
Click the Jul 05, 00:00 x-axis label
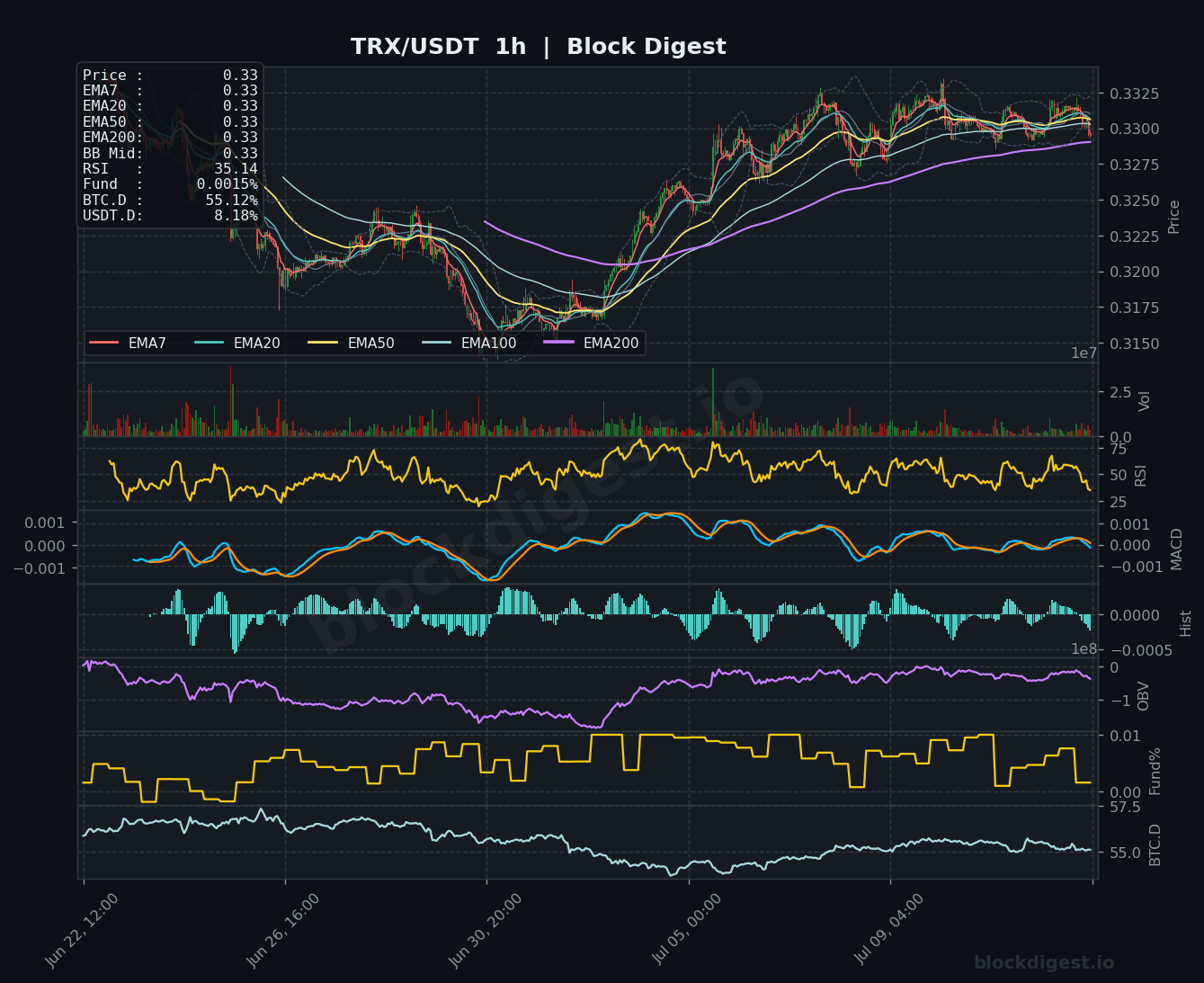click(687, 929)
